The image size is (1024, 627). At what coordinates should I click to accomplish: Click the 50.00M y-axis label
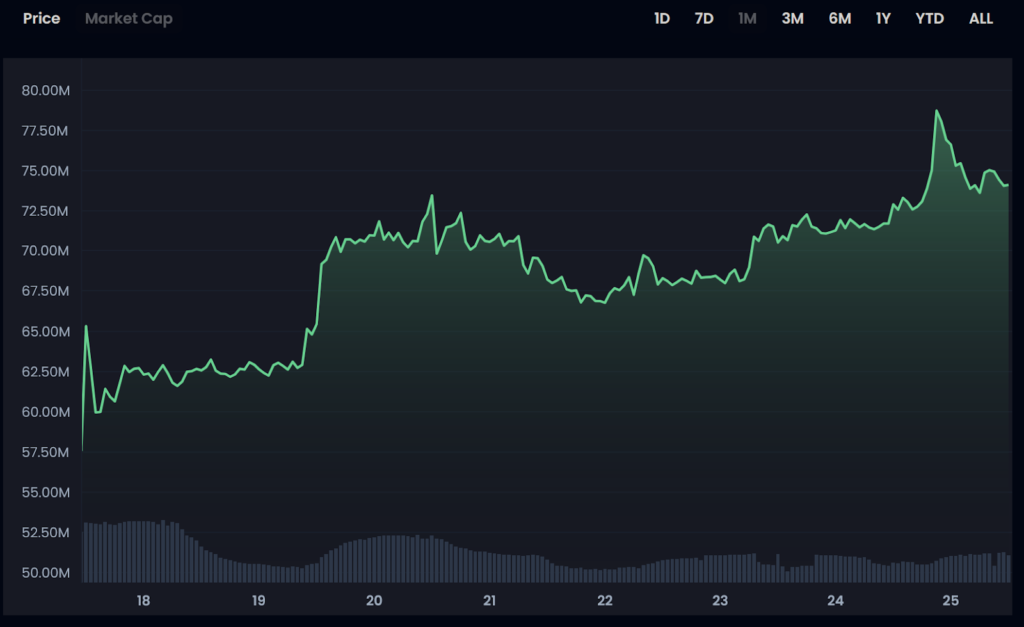44,573
